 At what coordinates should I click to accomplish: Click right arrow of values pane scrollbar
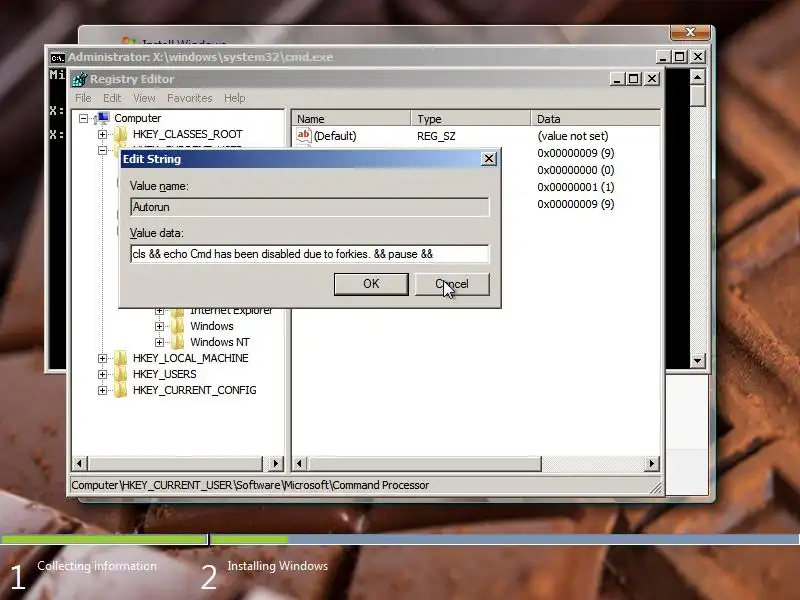652,463
